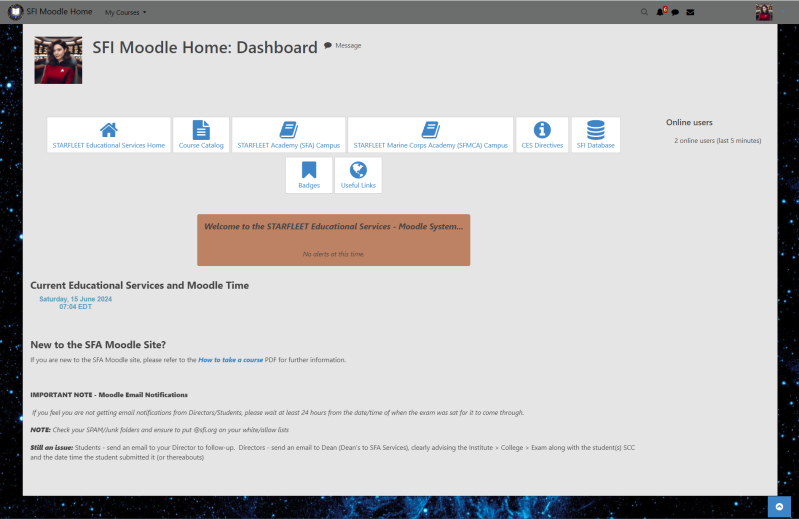The width and height of the screenshot is (799, 519).
Task: Click the SFI Moodle Home logo
Action: click(15, 12)
